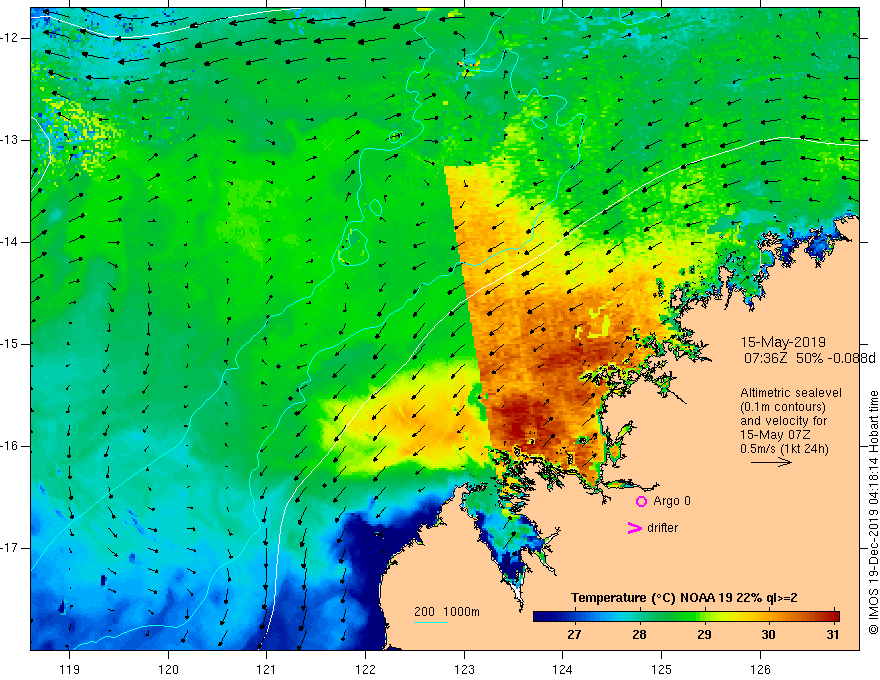Click longitude axis label 119
The height and width of the screenshot is (680, 880).
(x=70, y=669)
